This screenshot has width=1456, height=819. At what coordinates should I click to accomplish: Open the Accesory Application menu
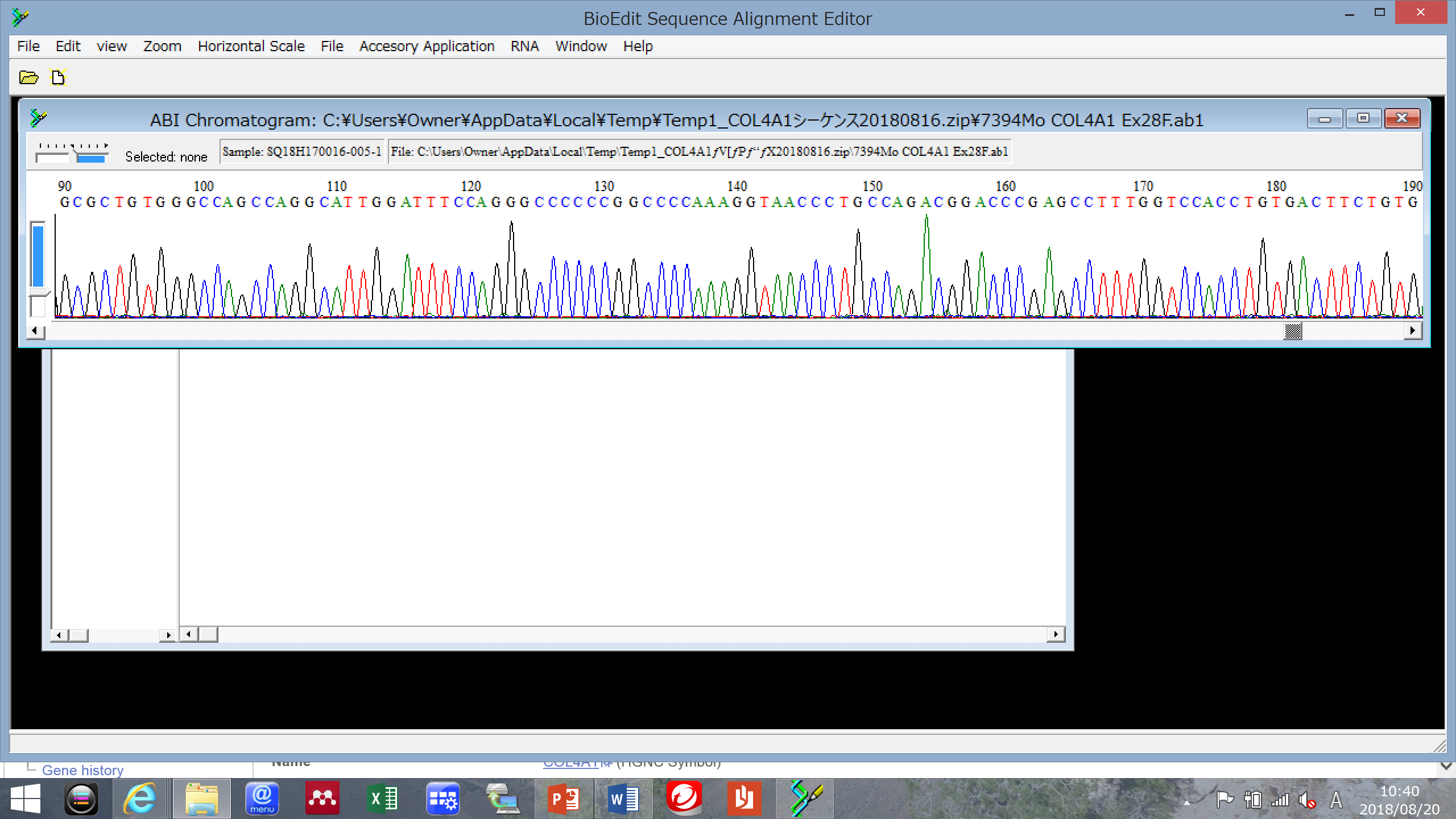427,46
